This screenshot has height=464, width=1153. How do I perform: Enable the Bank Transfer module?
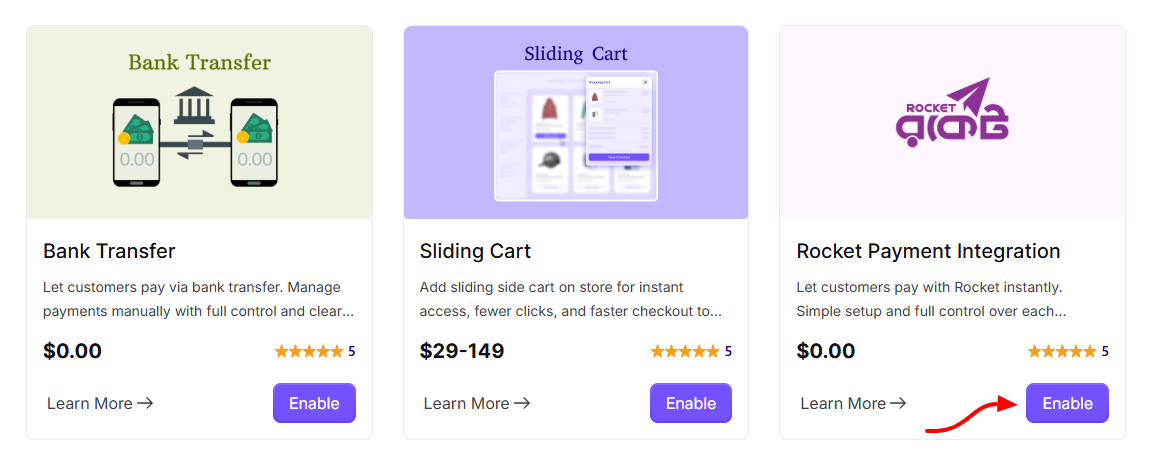coord(314,403)
